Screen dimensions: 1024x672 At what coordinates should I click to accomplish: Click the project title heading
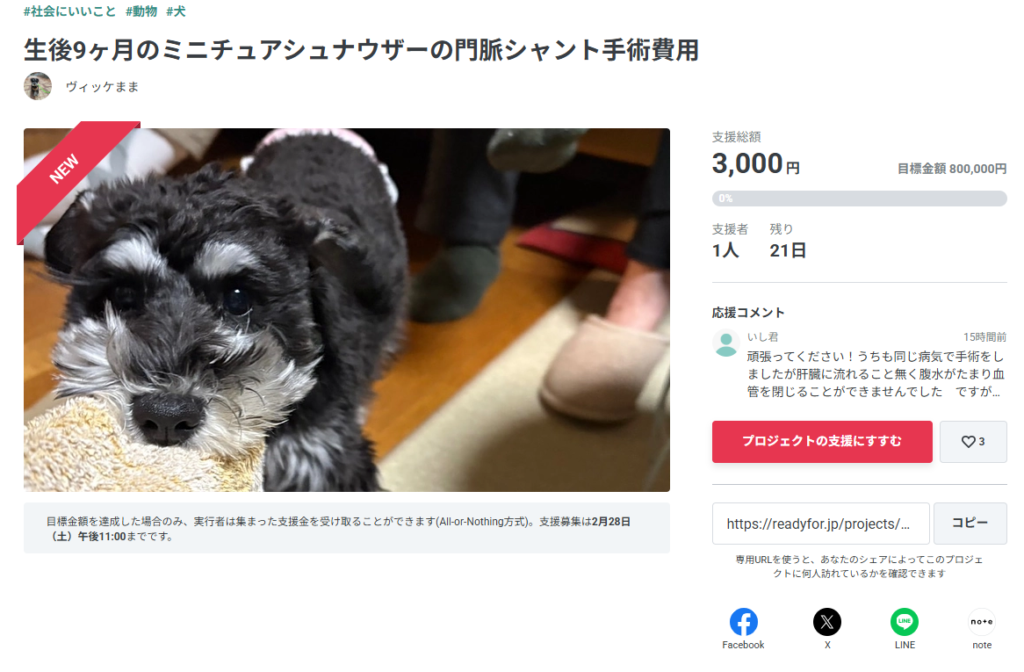click(361, 50)
